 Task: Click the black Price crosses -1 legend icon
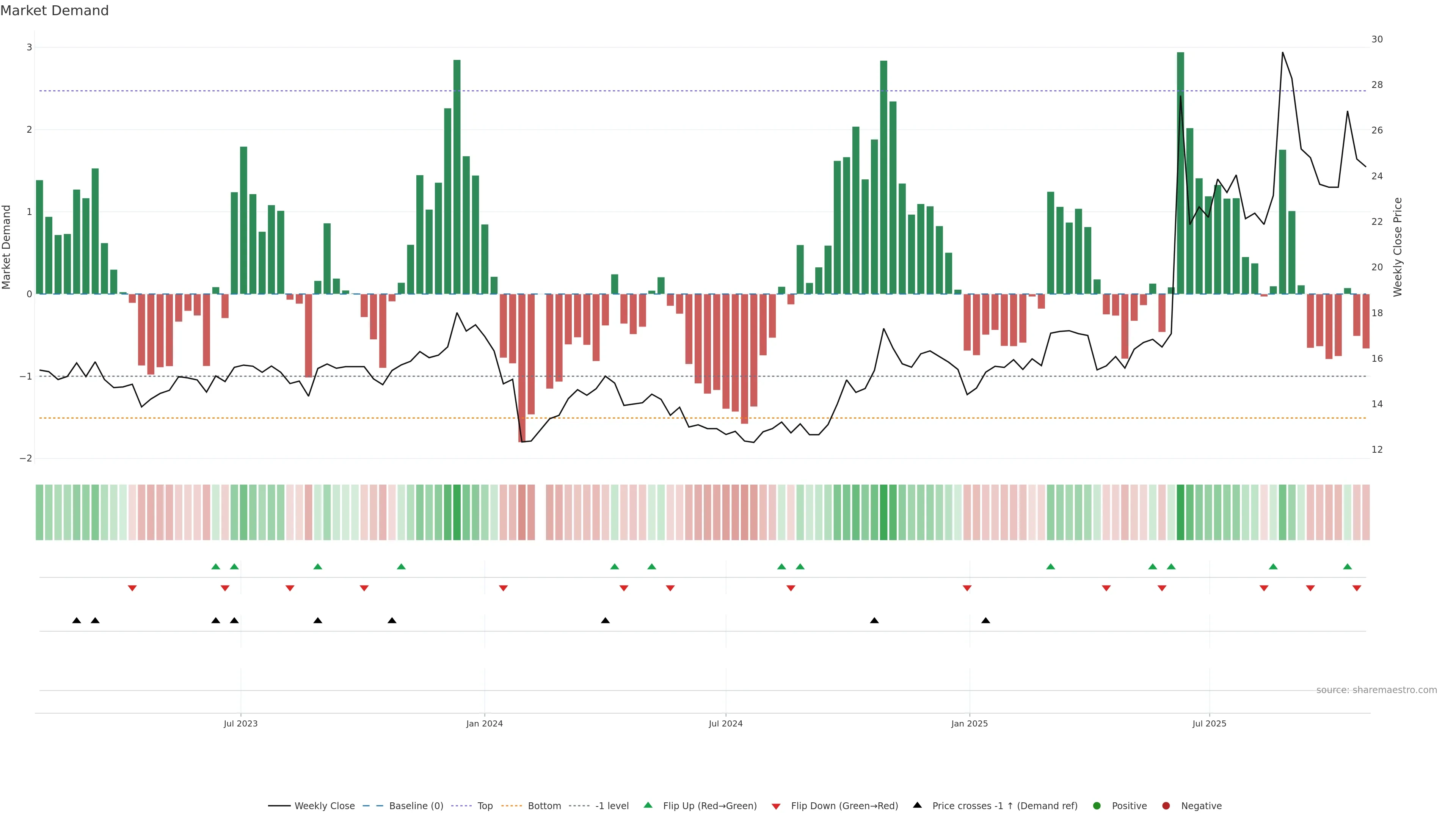click(917, 805)
